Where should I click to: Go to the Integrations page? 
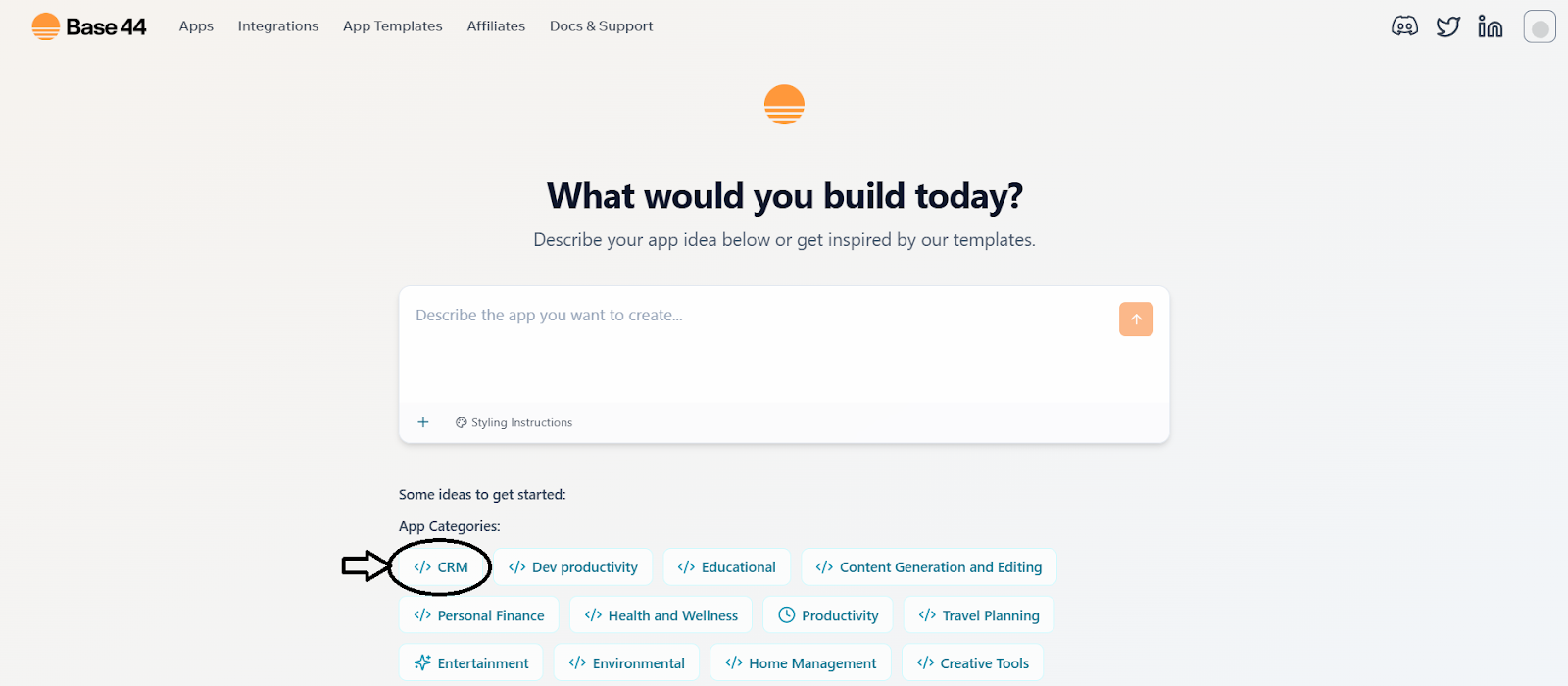point(277,26)
